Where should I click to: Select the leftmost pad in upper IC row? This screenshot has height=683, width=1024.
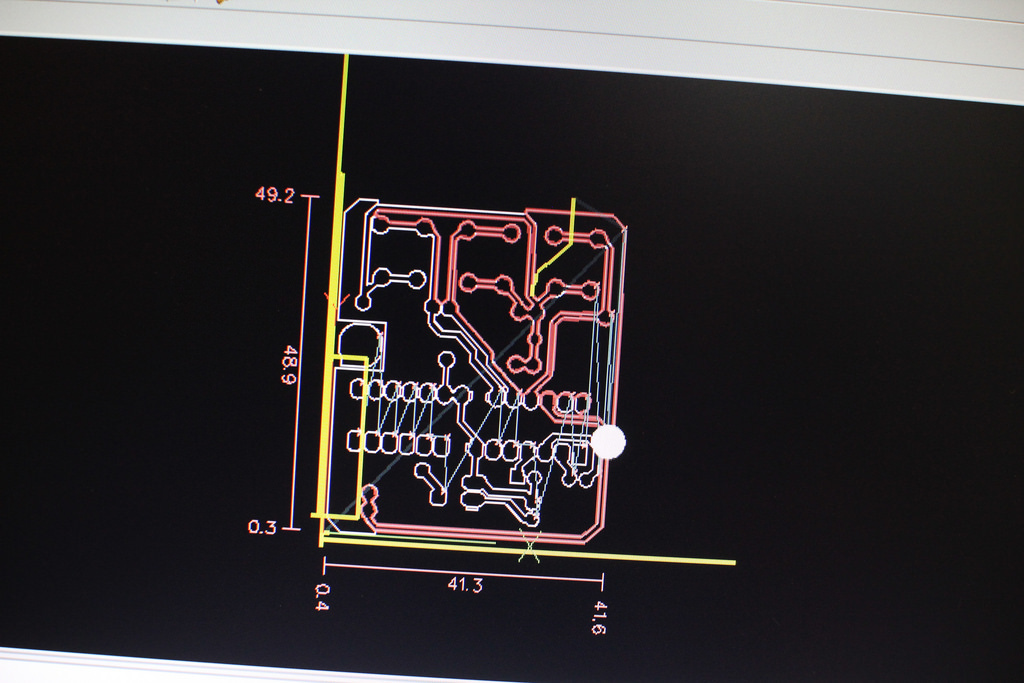pos(359,390)
